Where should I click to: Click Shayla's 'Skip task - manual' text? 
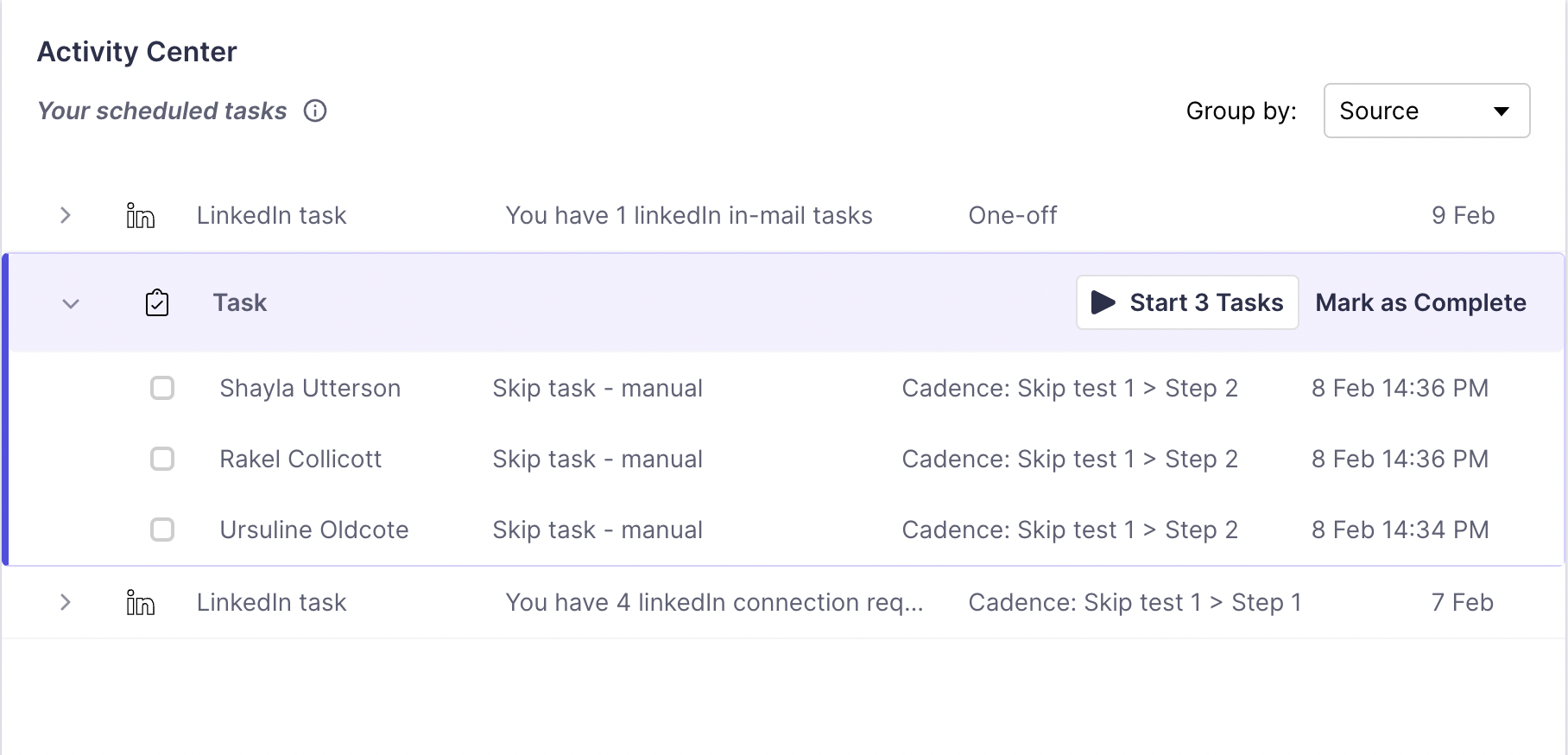pyautogui.click(x=597, y=389)
